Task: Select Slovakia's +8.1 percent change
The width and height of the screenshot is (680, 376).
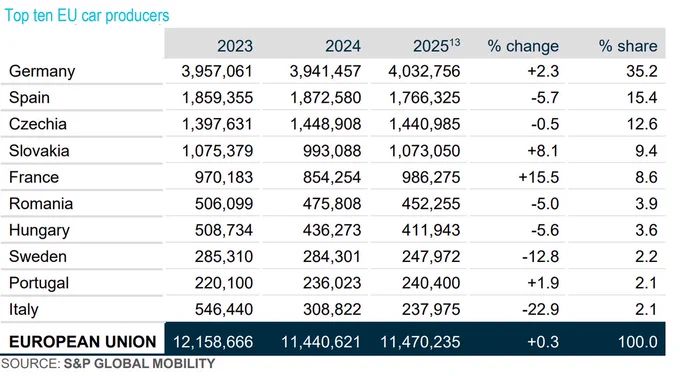Action: [x=543, y=151]
